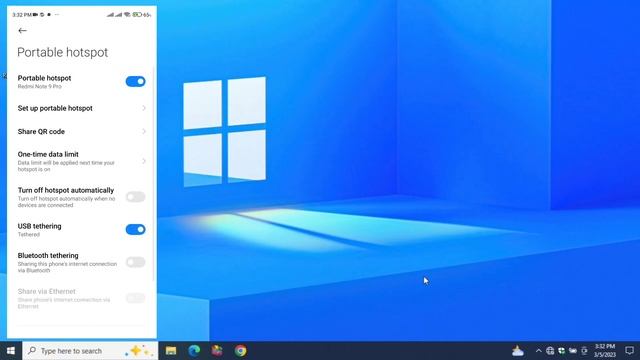The height and width of the screenshot is (360, 640).
Task: Turn off the Portable hotspot switch
Action: point(136,82)
